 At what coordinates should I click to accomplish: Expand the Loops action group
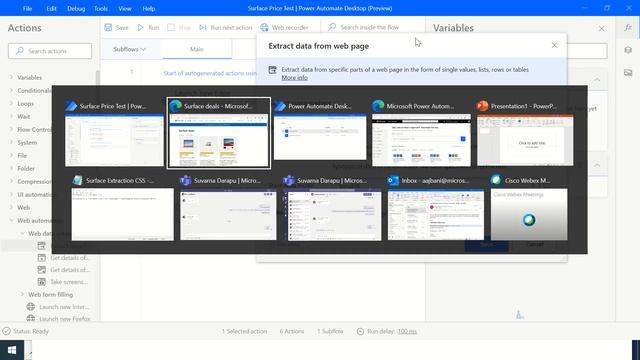(11, 103)
